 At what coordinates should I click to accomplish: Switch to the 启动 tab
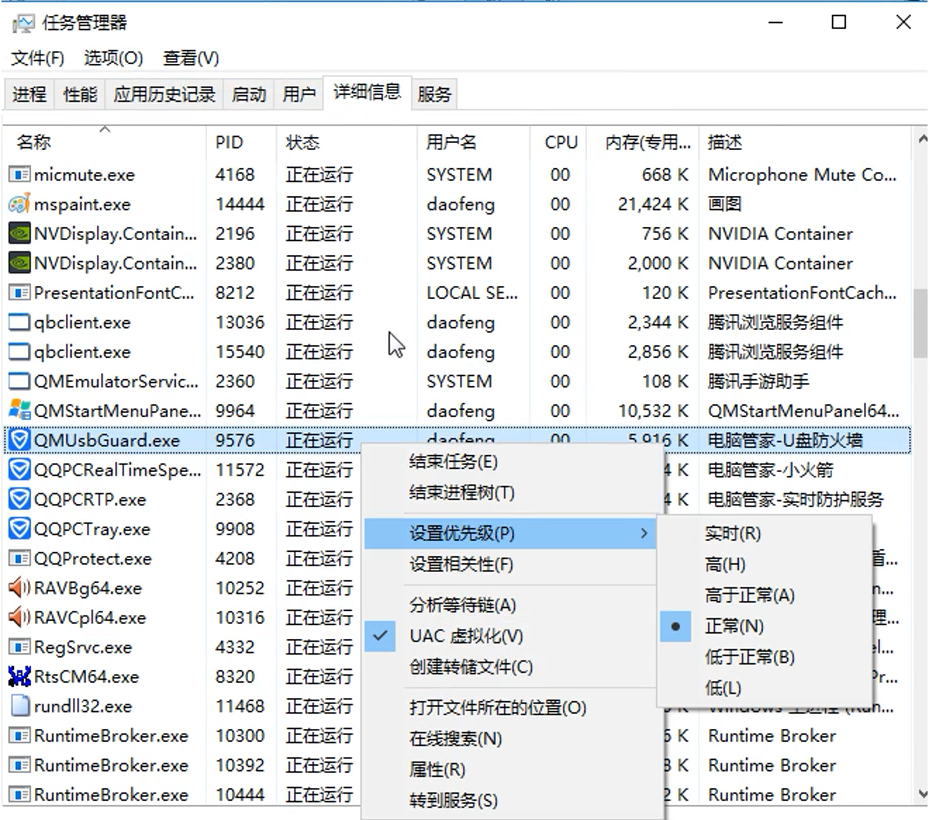[x=248, y=94]
